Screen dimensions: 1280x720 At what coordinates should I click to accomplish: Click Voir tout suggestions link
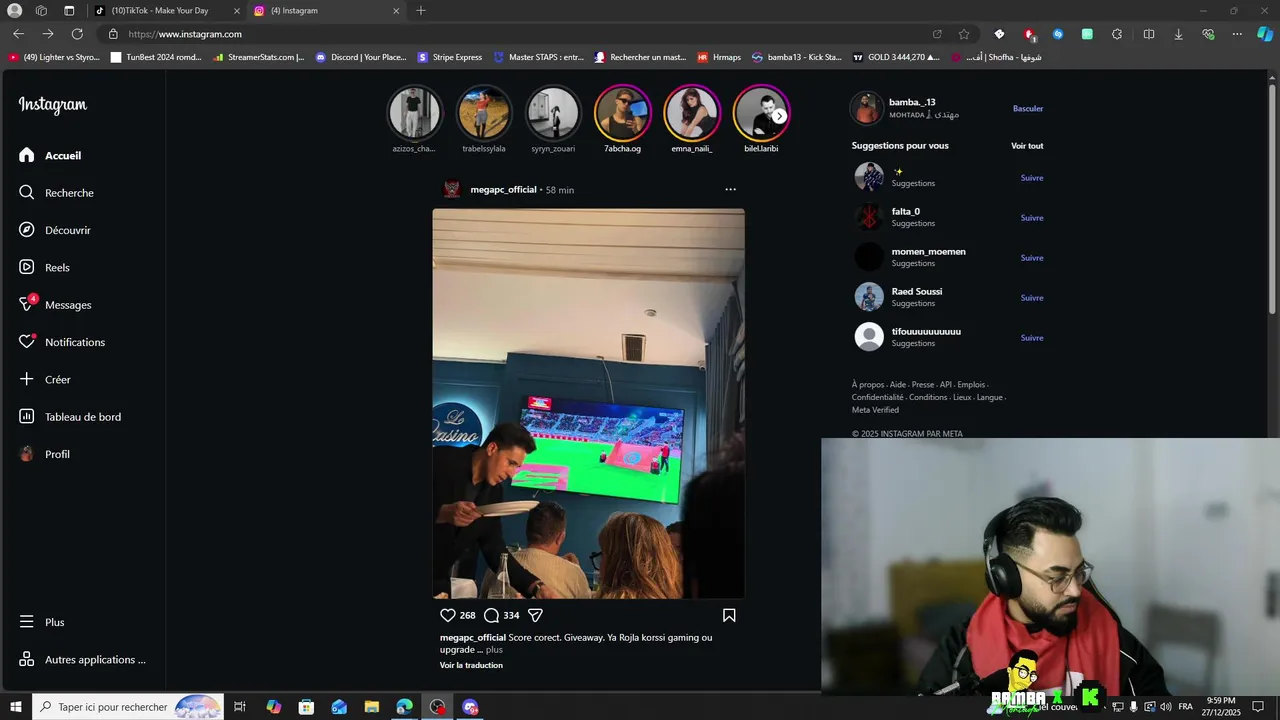coord(1027,146)
